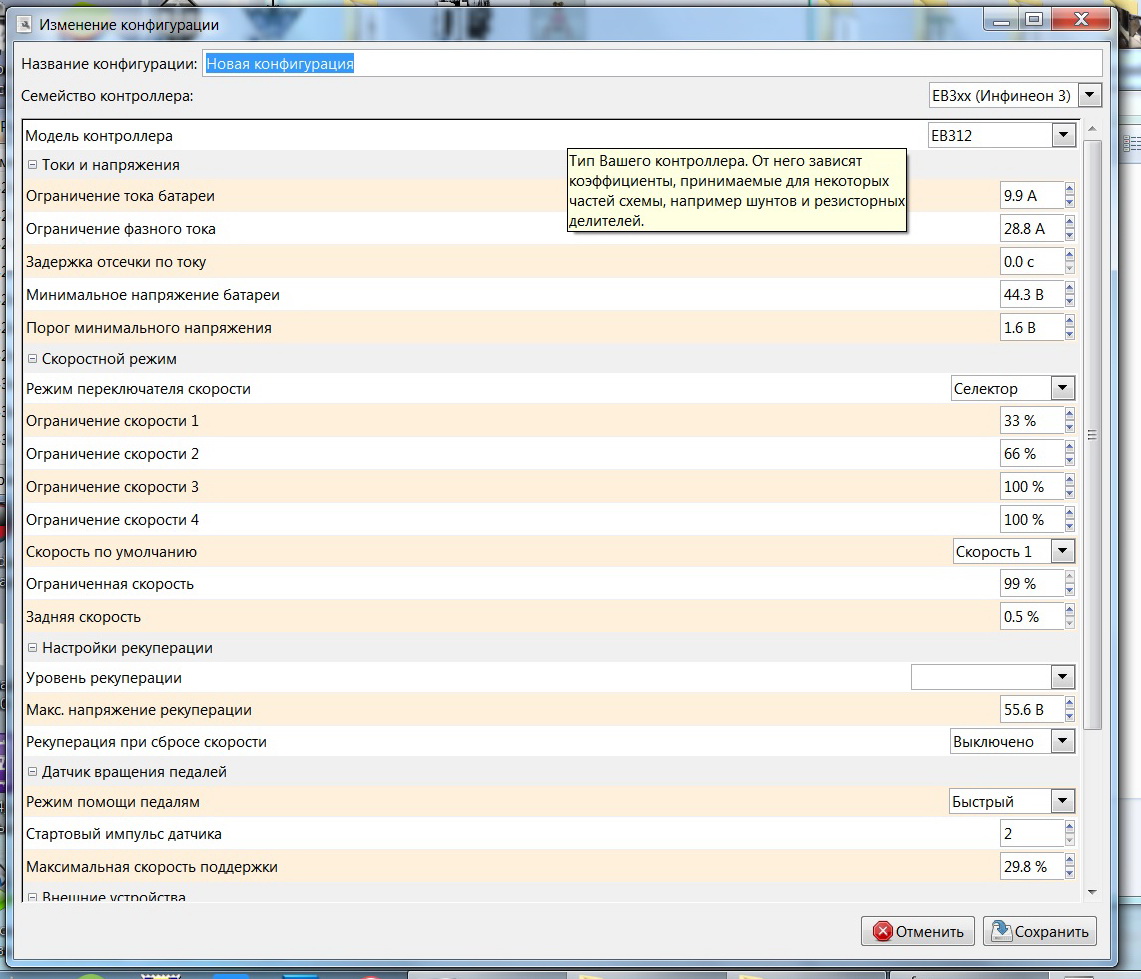This screenshot has width=1141, height=979.
Task: Click the Название конфигурации text field
Action: 650,64
